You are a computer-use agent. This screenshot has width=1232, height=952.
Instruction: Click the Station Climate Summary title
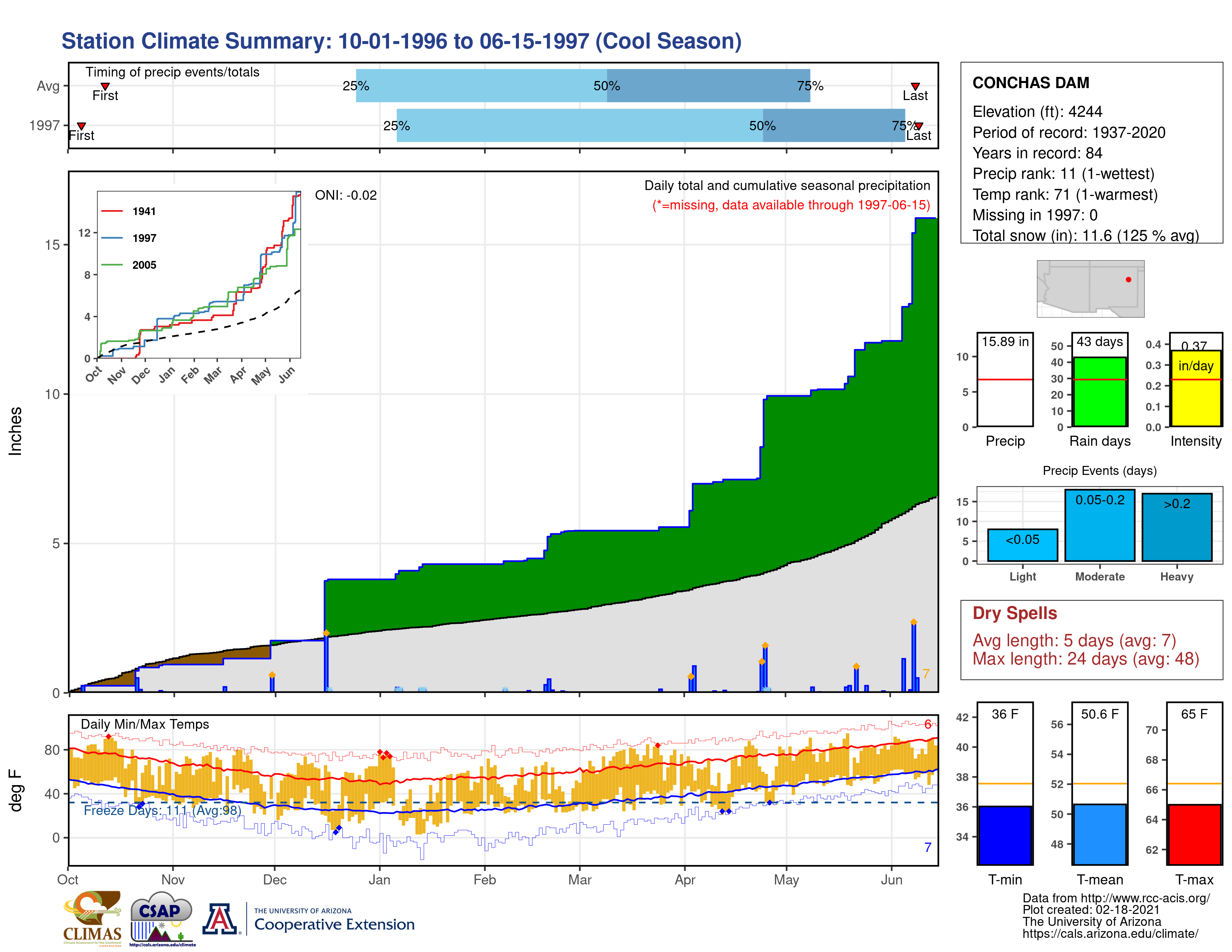[x=402, y=41]
